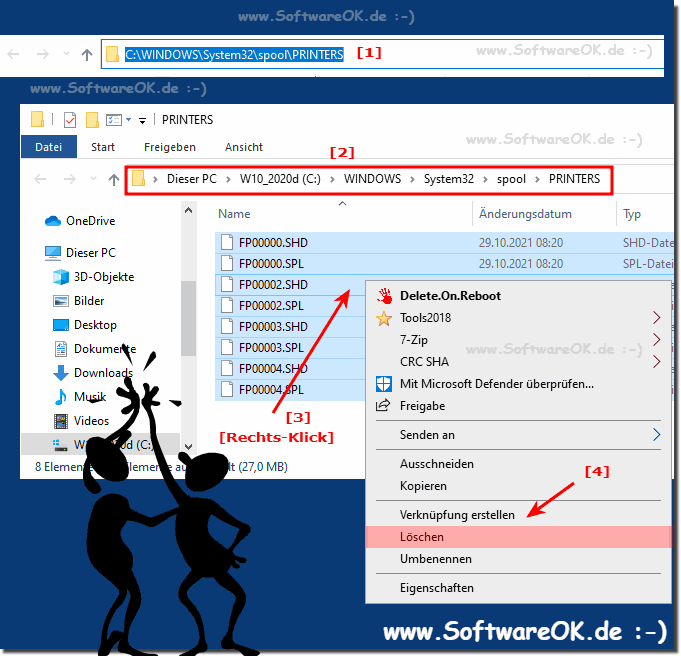Click the folder icon at the title bar's left

[37, 119]
